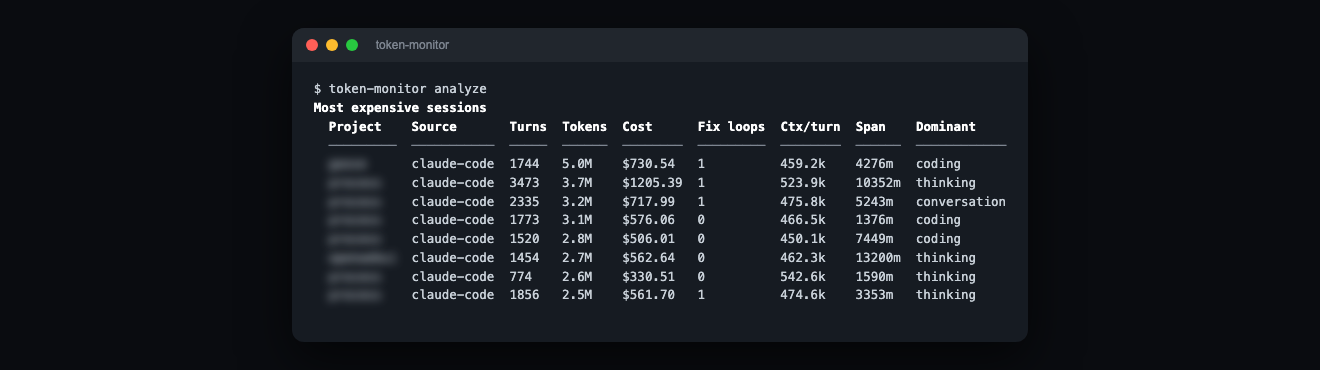Screen dimensions: 1320x370
Task: Click the Ctx/turn value 450.1k
Action: 803,239
